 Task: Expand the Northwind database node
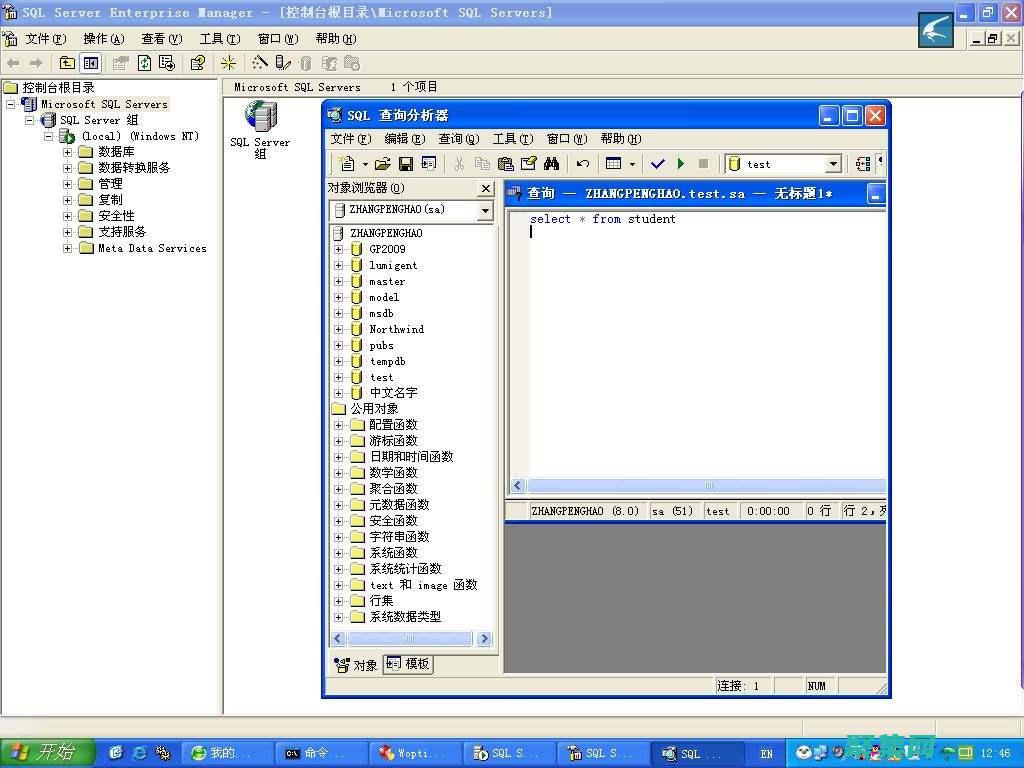(338, 329)
